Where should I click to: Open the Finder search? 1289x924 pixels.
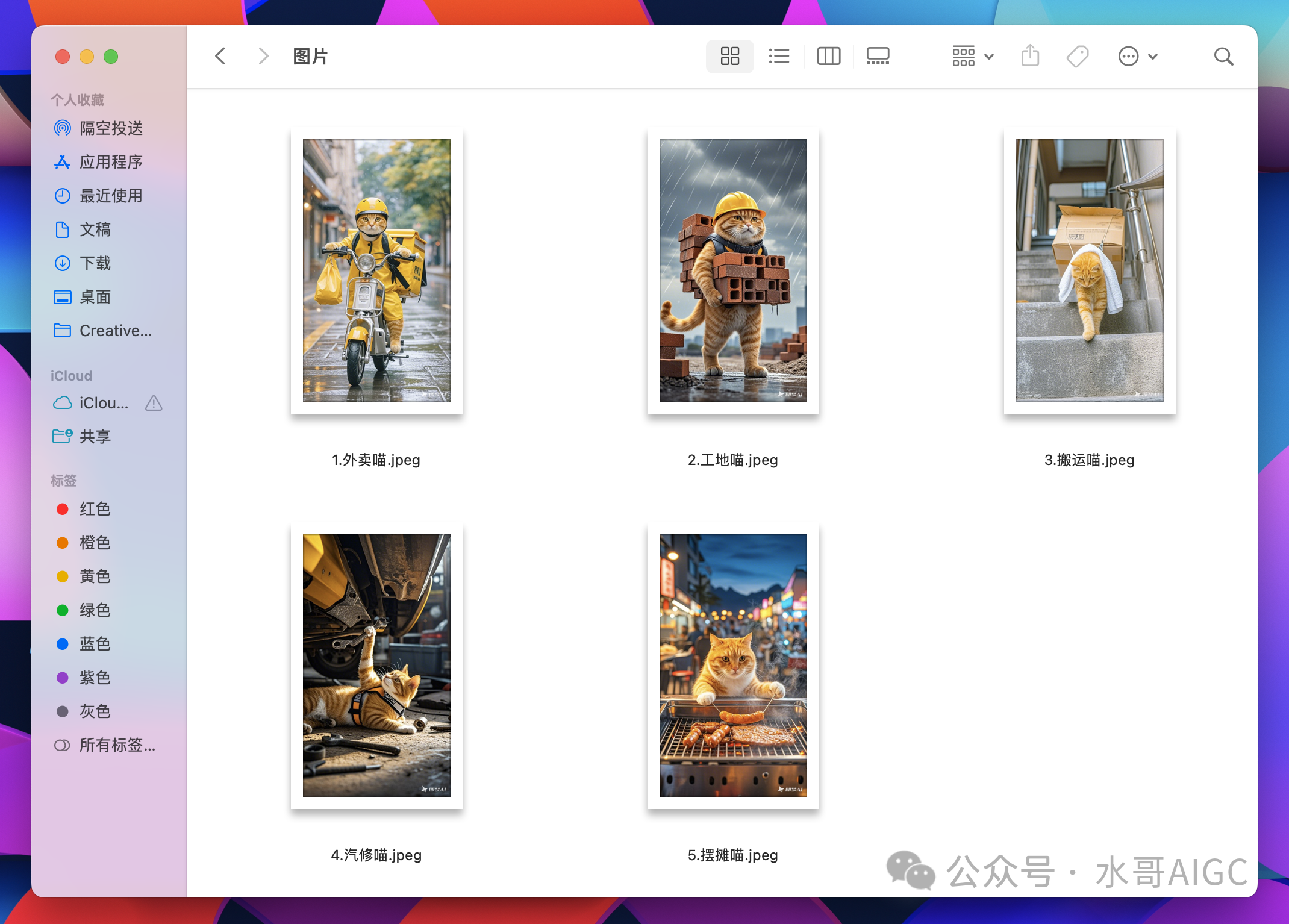(x=1223, y=57)
